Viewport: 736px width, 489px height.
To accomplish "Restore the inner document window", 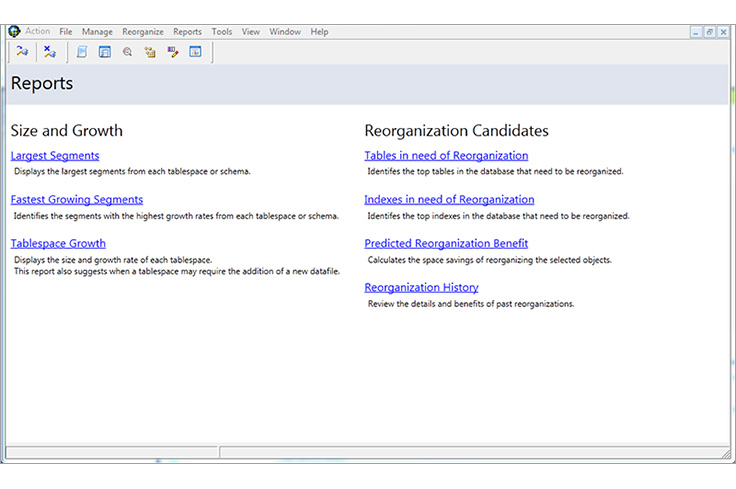I will point(709,32).
